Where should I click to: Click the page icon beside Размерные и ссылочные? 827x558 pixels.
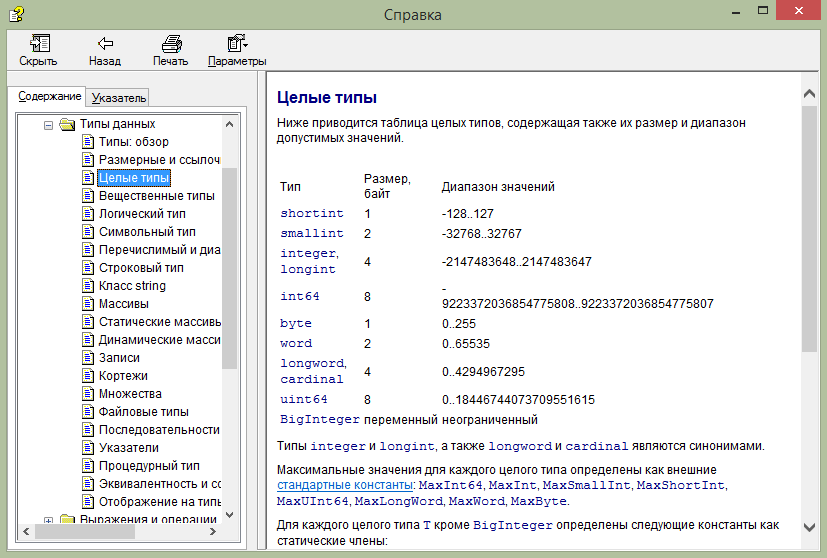(x=88, y=160)
